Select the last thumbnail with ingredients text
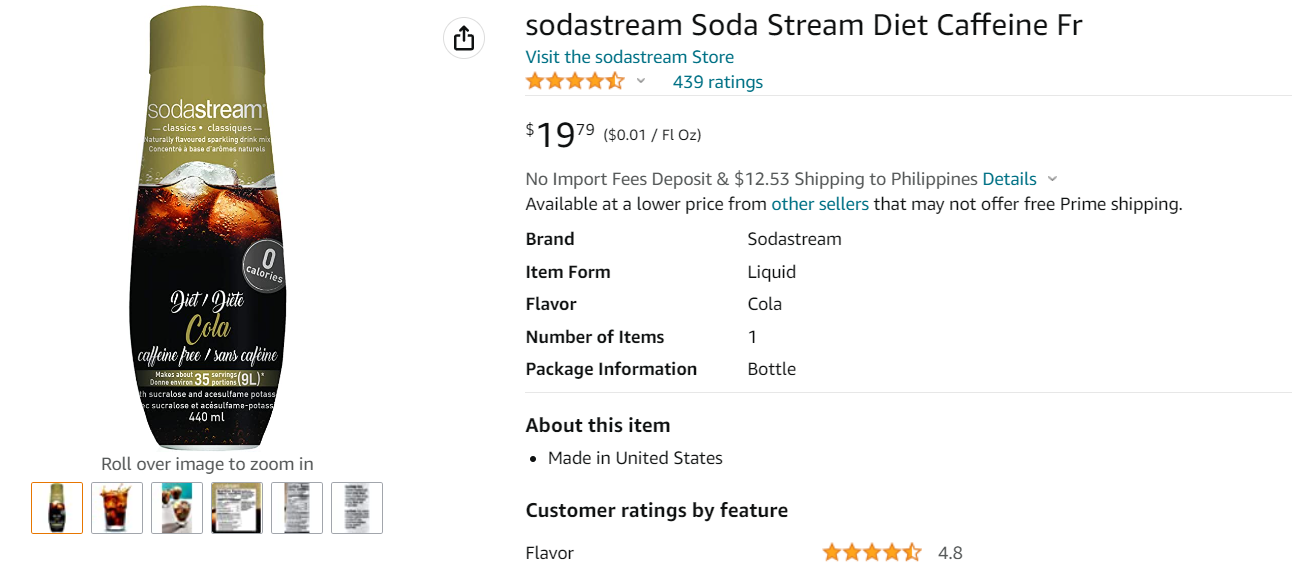Image resolution: width=1292 pixels, height=577 pixels. 357,508
